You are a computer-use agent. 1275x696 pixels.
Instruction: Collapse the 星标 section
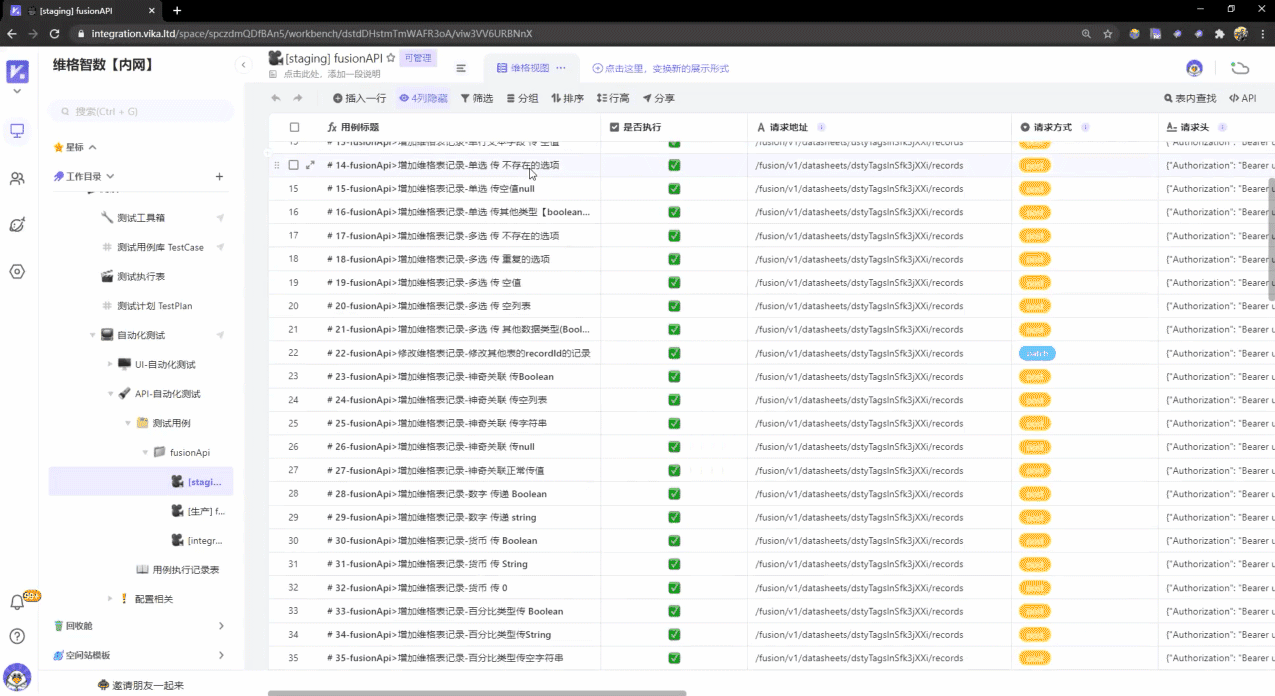click(x=92, y=147)
